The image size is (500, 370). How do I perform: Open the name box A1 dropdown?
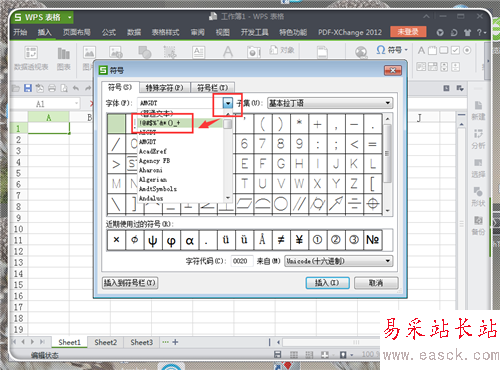(x=77, y=104)
